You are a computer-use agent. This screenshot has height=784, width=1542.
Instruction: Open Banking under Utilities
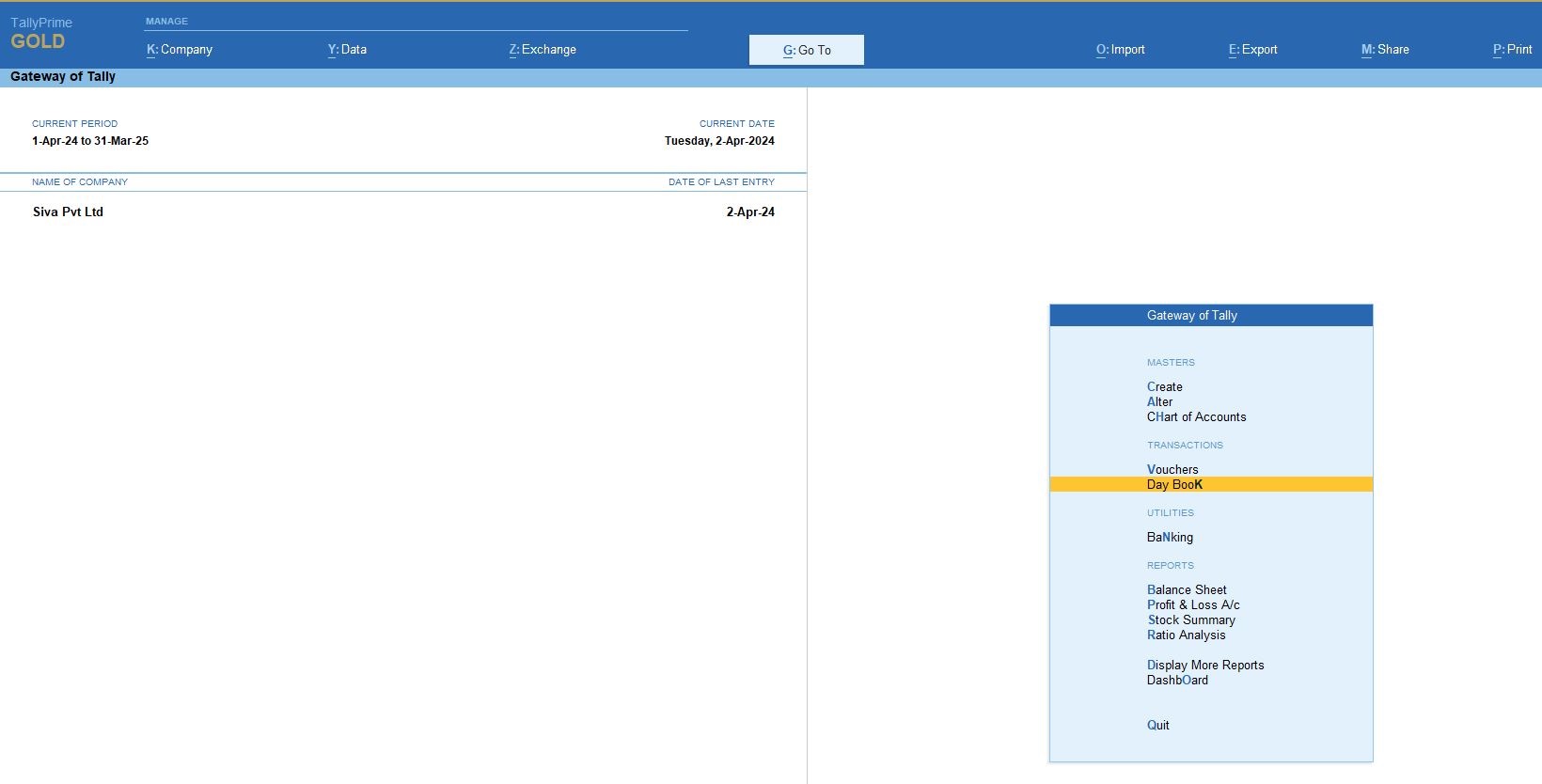coord(1170,537)
